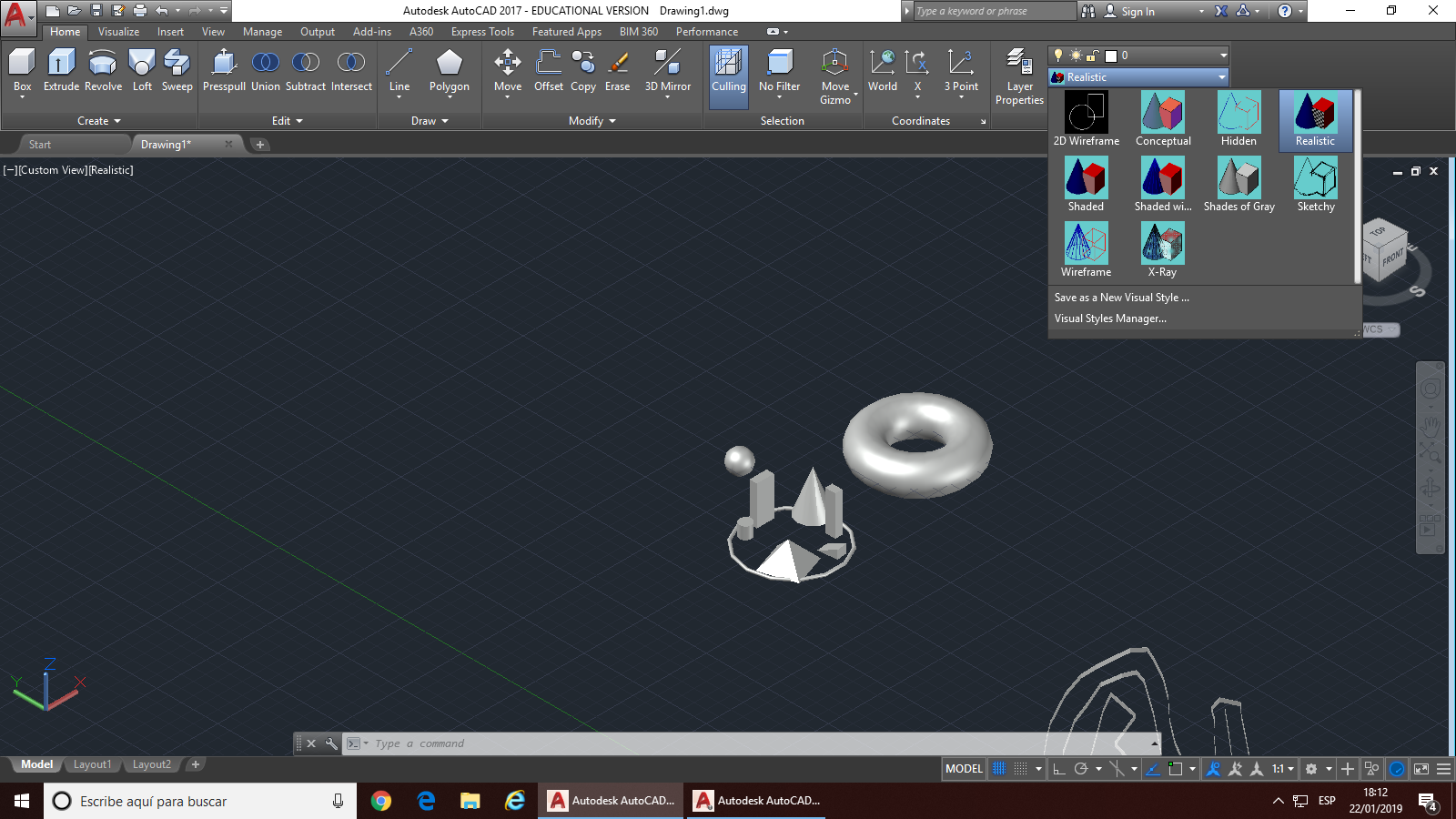Expand the Modify panel dropdown
Image resolution: width=1456 pixels, height=819 pixels.
[x=591, y=121]
